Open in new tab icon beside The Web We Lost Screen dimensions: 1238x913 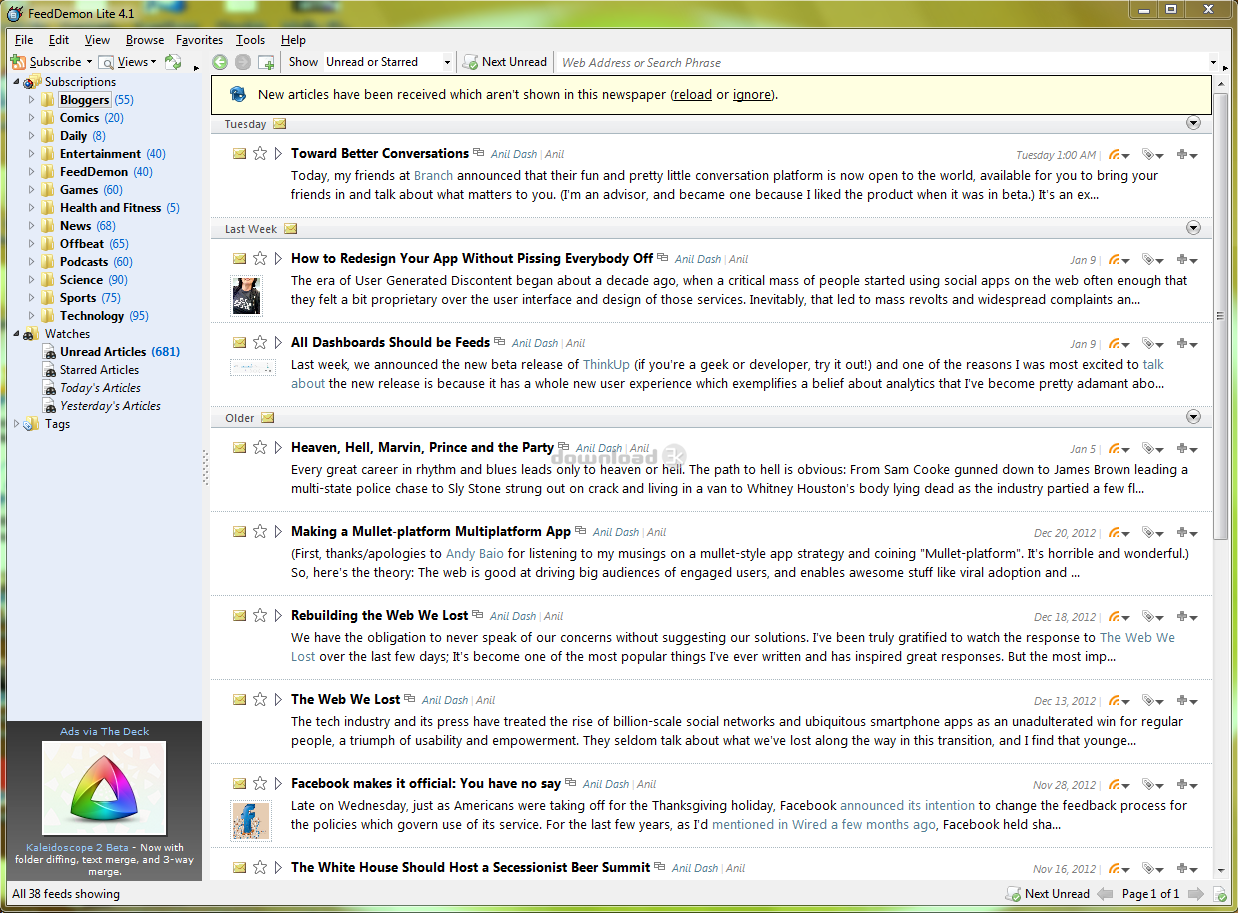click(410, 699)
